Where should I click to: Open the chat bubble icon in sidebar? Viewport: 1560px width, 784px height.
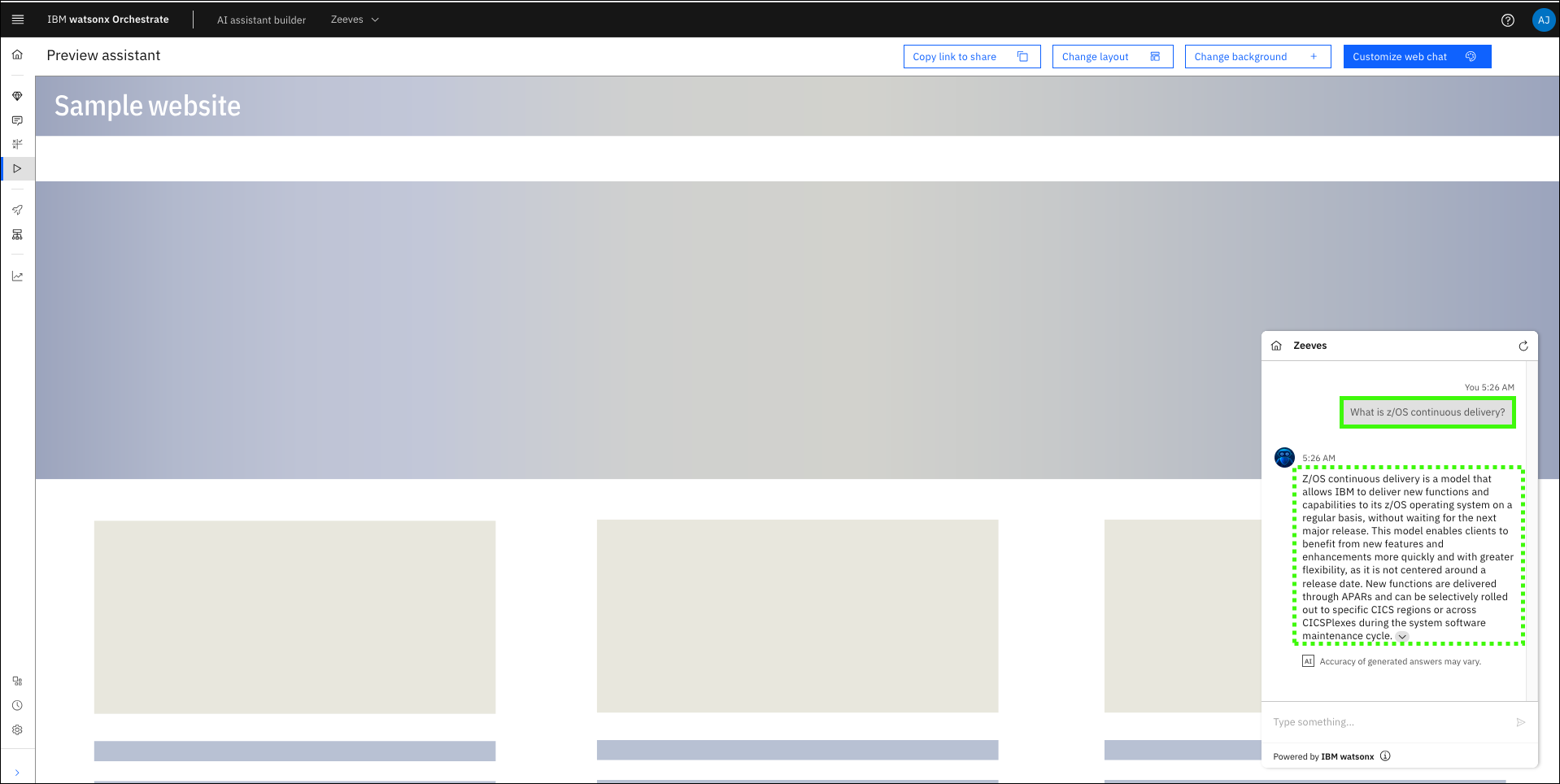tap(17, 120)
